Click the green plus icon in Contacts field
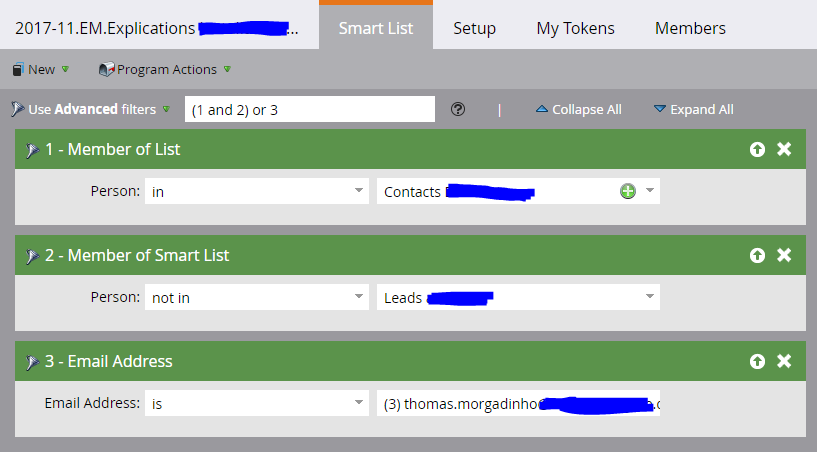This screenshot has width=817, height=452. [628, 191]
